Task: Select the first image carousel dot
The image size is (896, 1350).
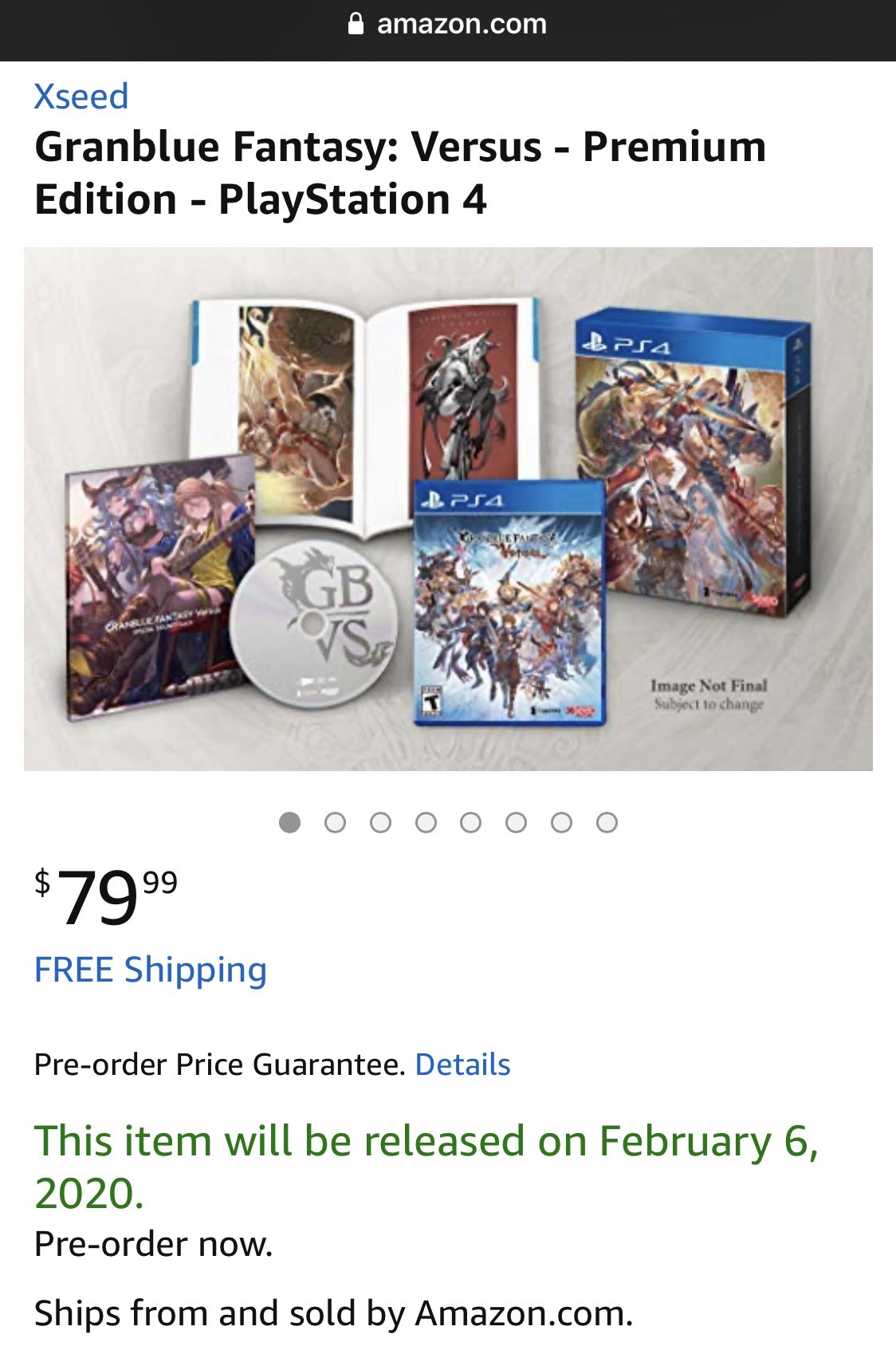Action: (x=290, y=822)
